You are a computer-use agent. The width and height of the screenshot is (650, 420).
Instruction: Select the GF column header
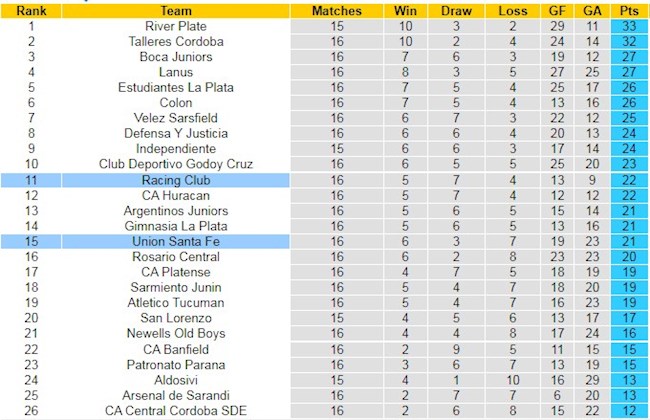555,10
